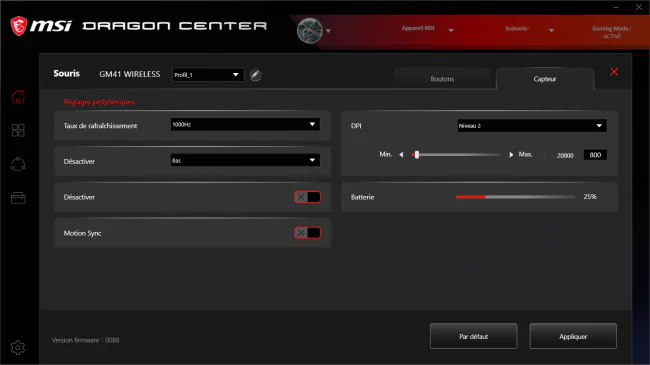Viewport: 650px width, 365px height.
Task: Click the DPI value field showing 800
Action: pos(595,155)
